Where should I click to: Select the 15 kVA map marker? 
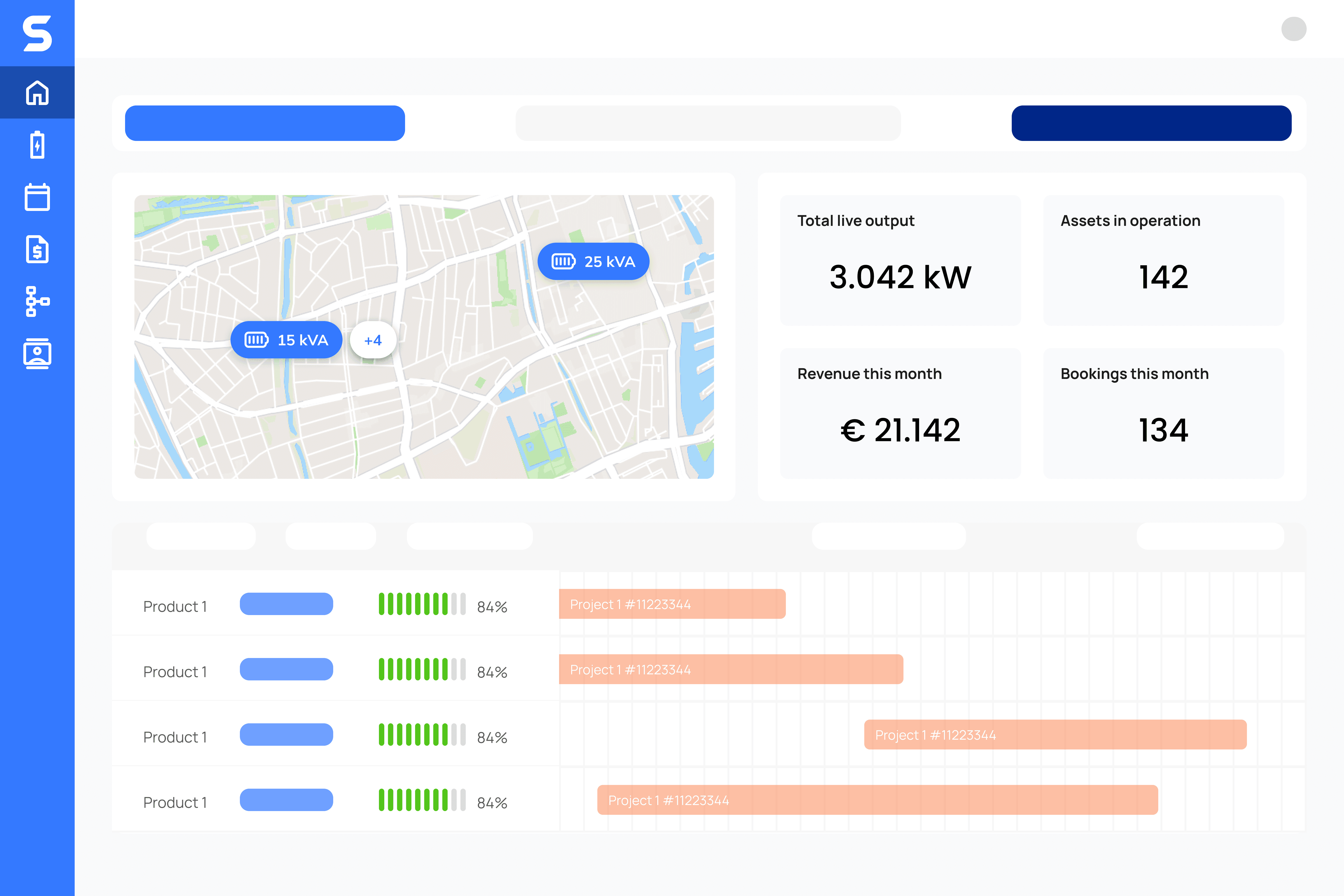pyautogui.click(x=286, y=340)
